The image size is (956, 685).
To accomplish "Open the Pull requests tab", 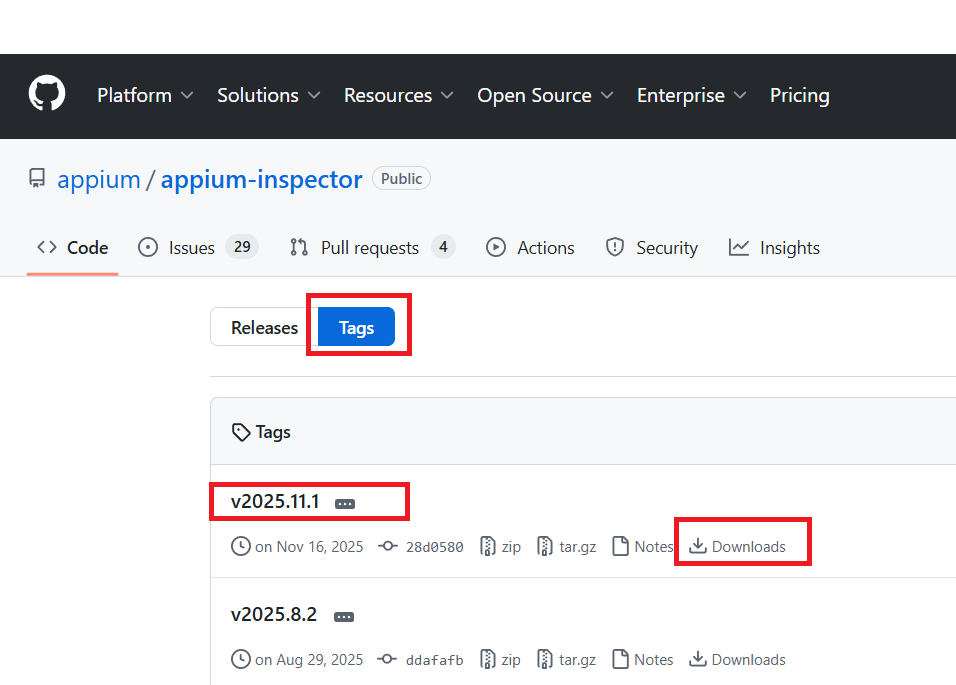I will (372, 248).
